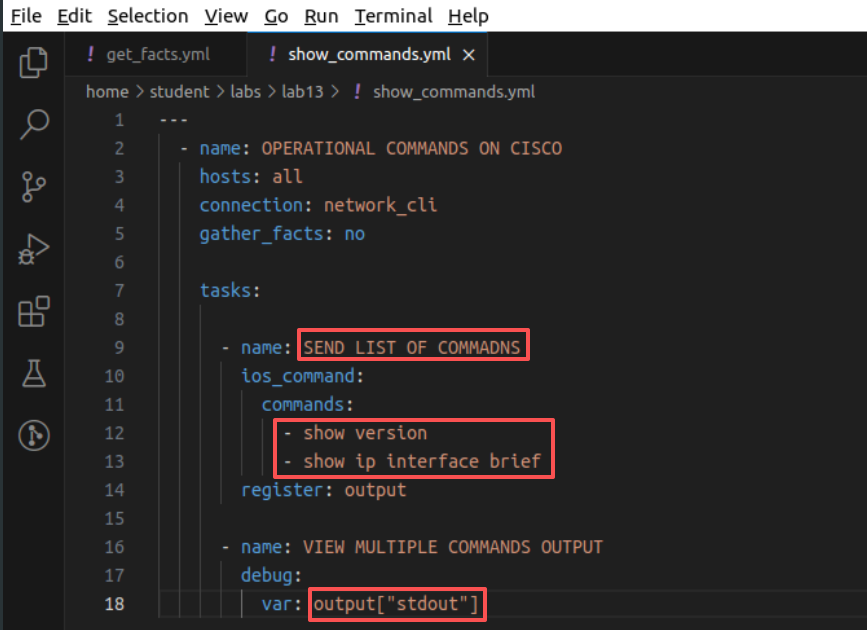Open the Terminal menu
Image resolution: width=867 pixels, height=630 pixels.
(x=393, y=16)
